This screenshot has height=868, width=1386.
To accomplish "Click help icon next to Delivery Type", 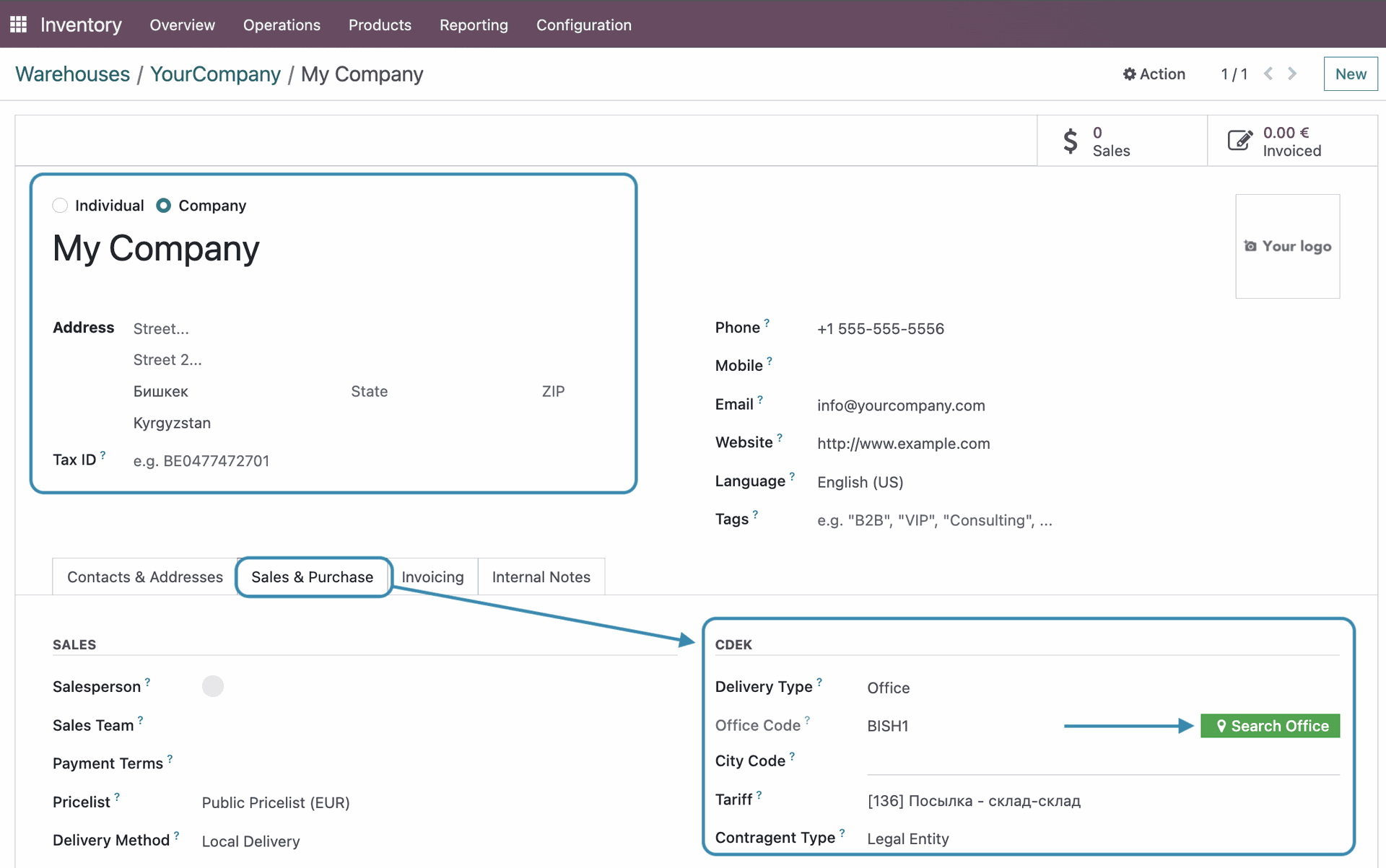I will 819,681.
